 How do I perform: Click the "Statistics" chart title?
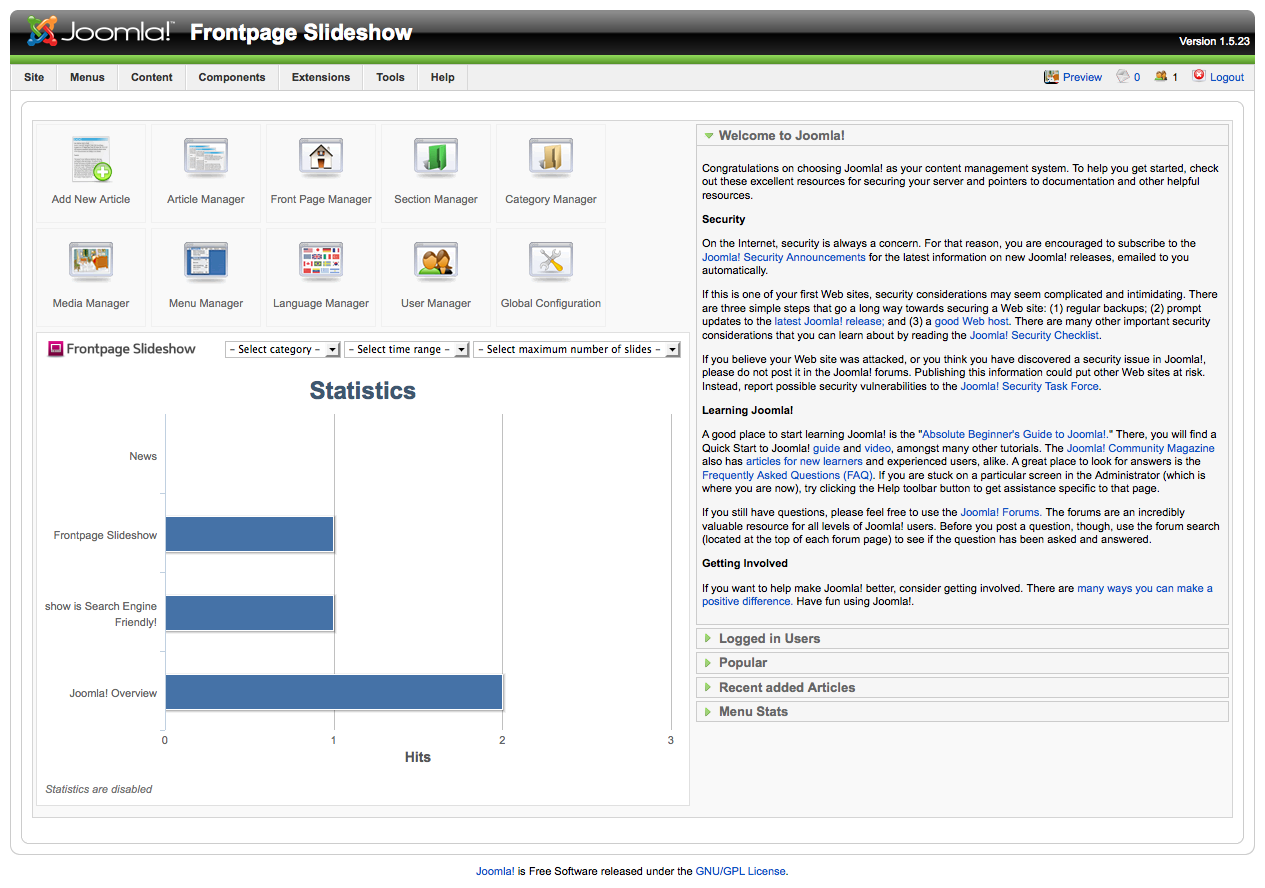363,390
